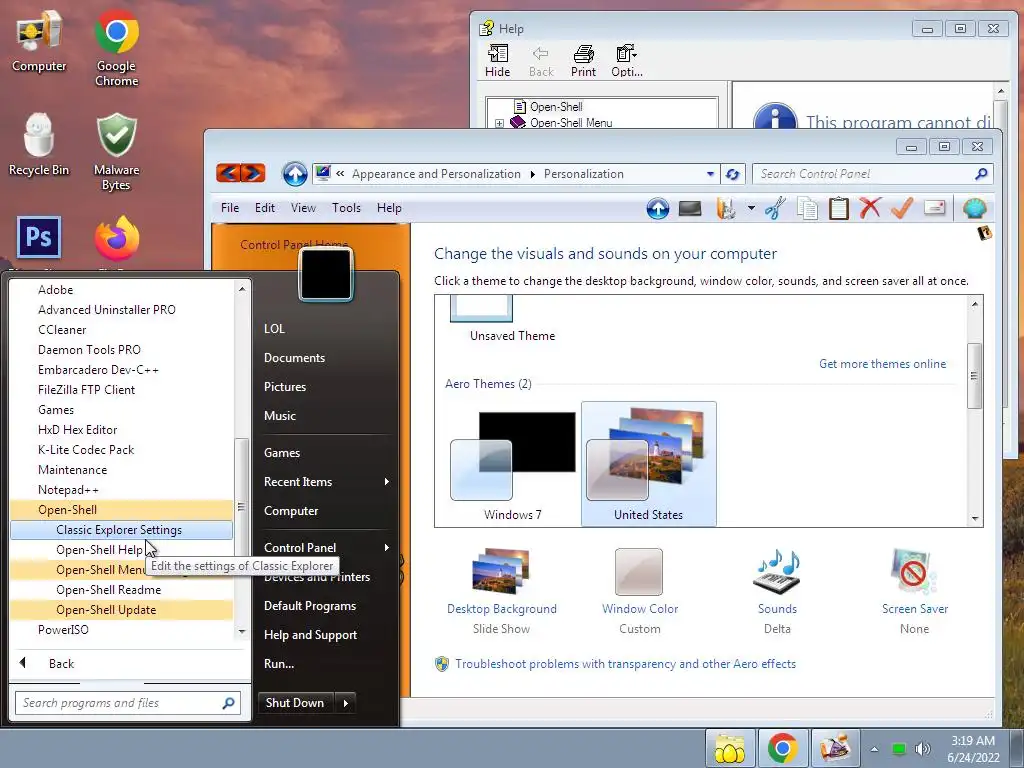Refresh the Control Panel address bar

[x=732, y=174]
